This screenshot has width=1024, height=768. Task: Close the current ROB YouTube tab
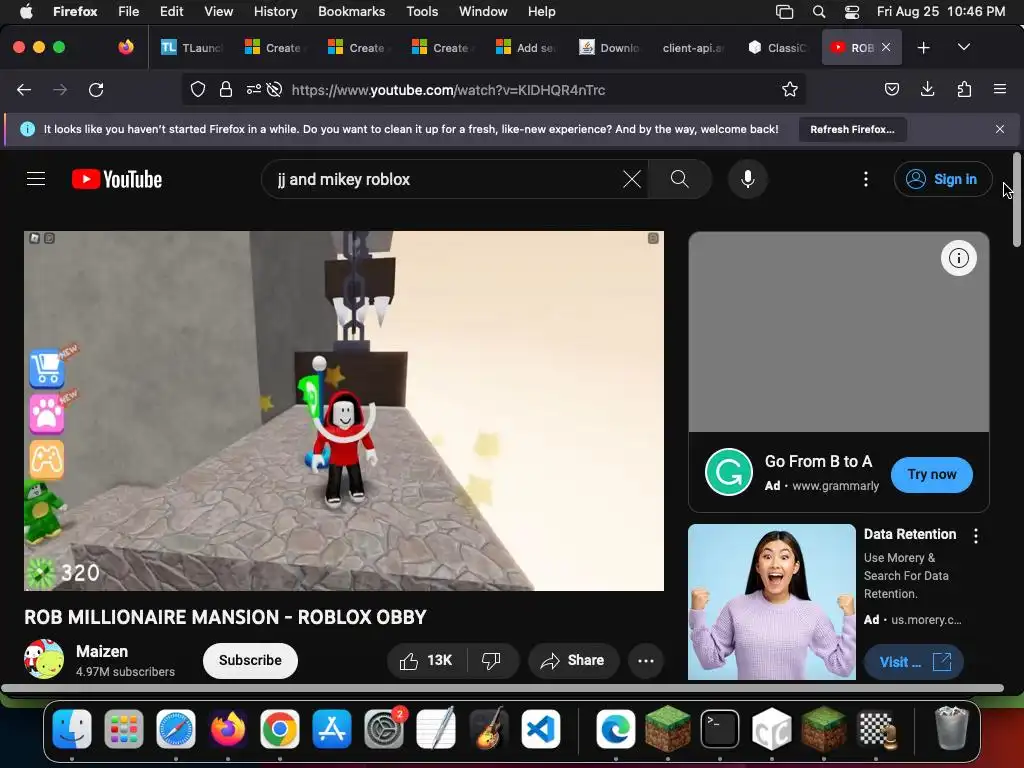[886, 47]
